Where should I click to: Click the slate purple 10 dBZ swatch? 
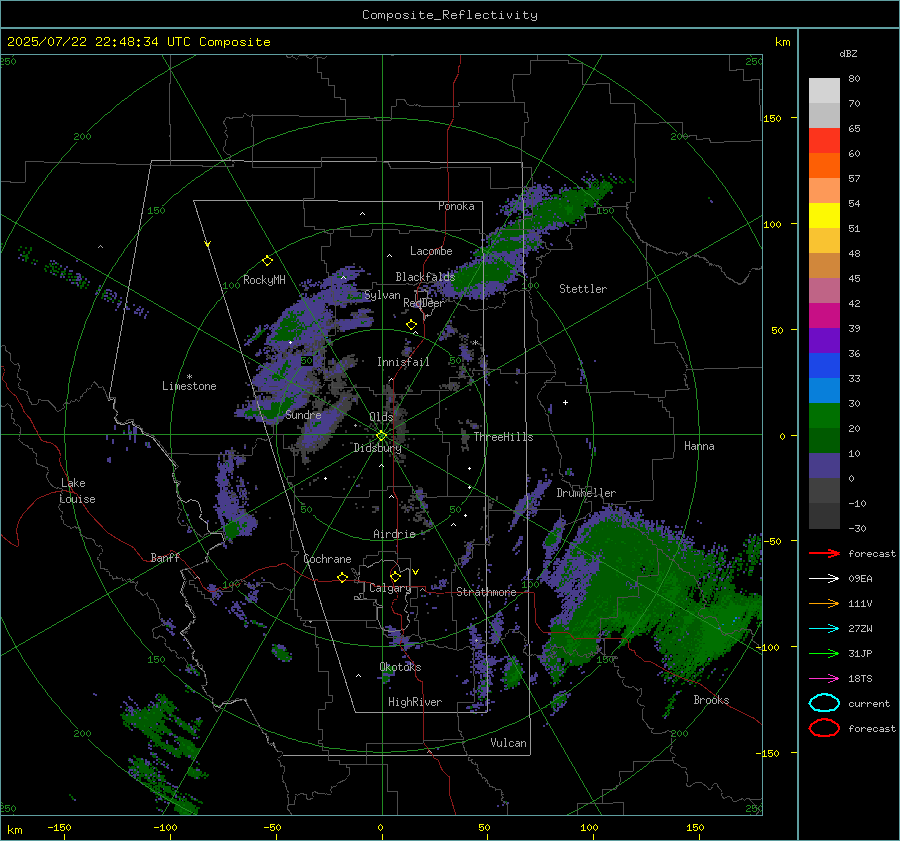pos(824,466)
